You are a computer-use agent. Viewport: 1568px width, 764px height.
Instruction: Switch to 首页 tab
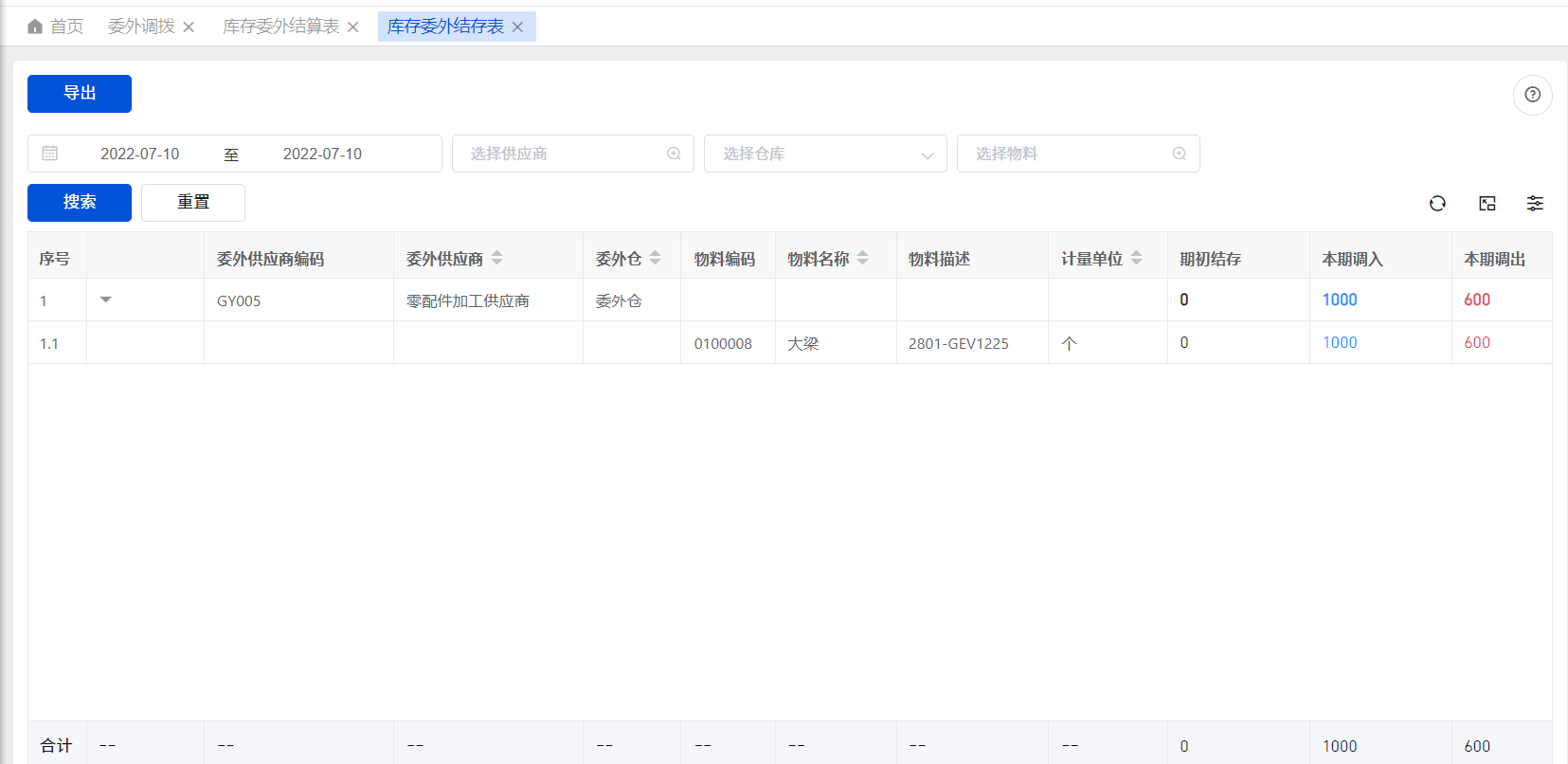click(x=56, y=27)
